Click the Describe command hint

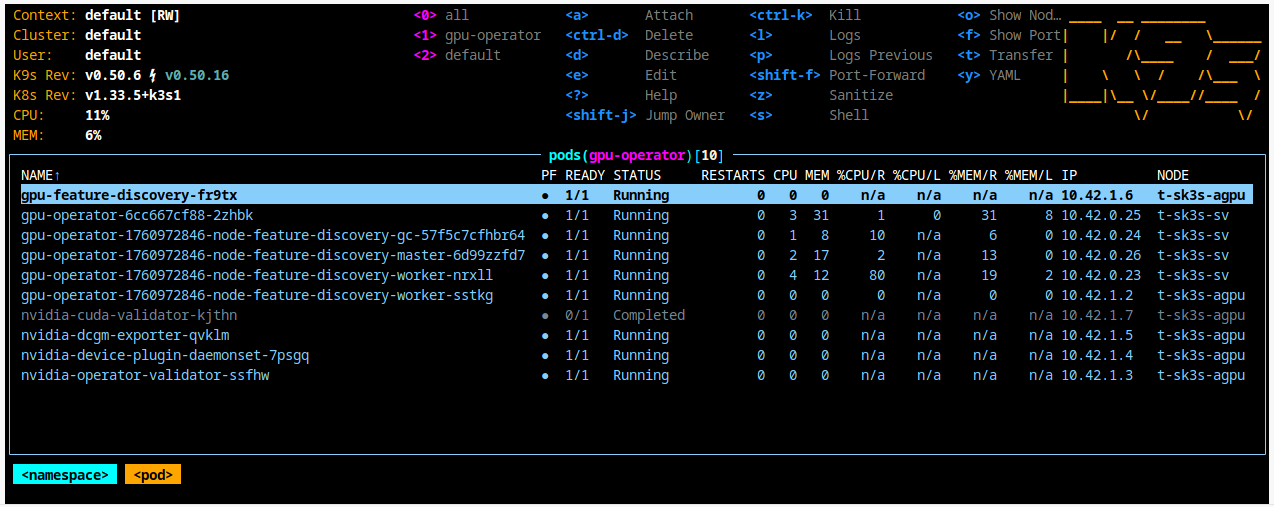click(x=676, y=55)
